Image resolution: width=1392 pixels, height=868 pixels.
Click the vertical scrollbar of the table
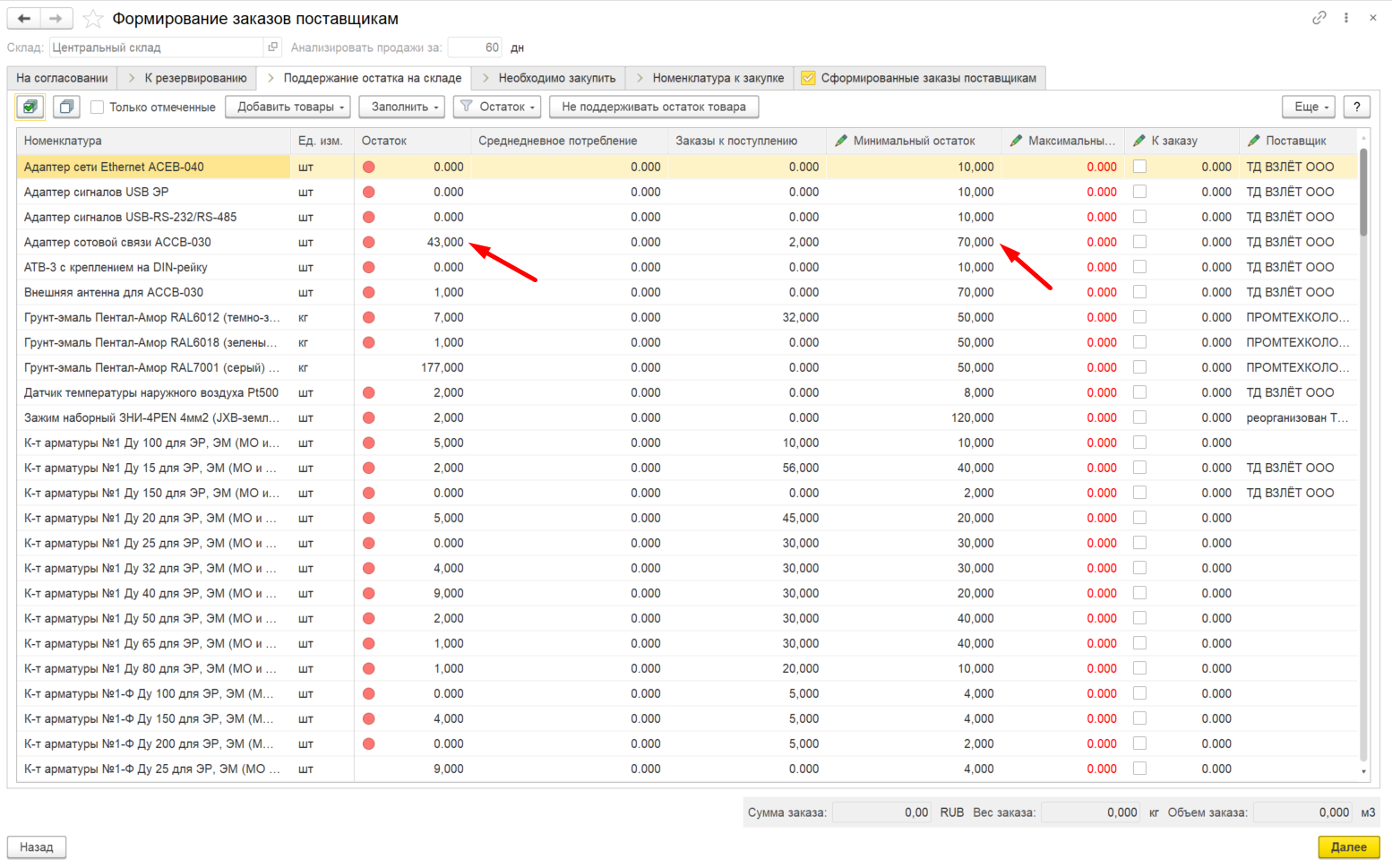1364,457
